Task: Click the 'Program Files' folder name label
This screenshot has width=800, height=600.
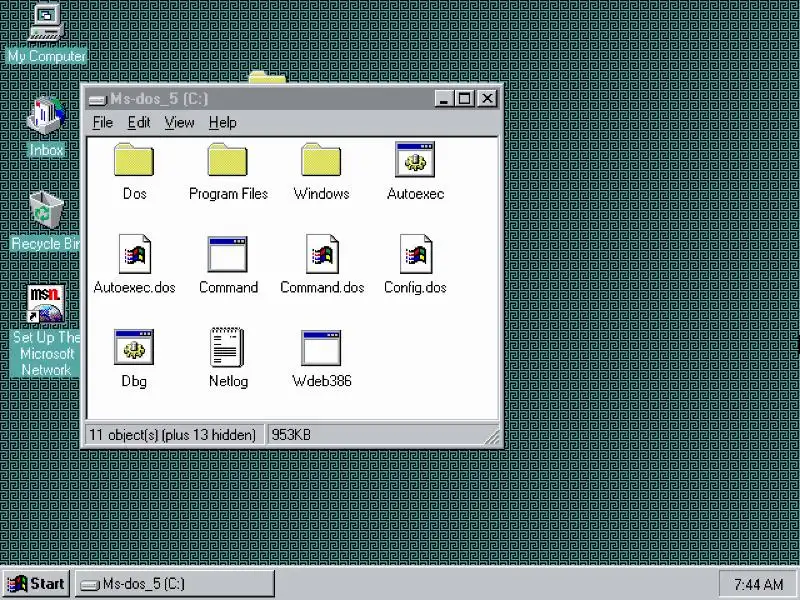Action: click(228, 194)
